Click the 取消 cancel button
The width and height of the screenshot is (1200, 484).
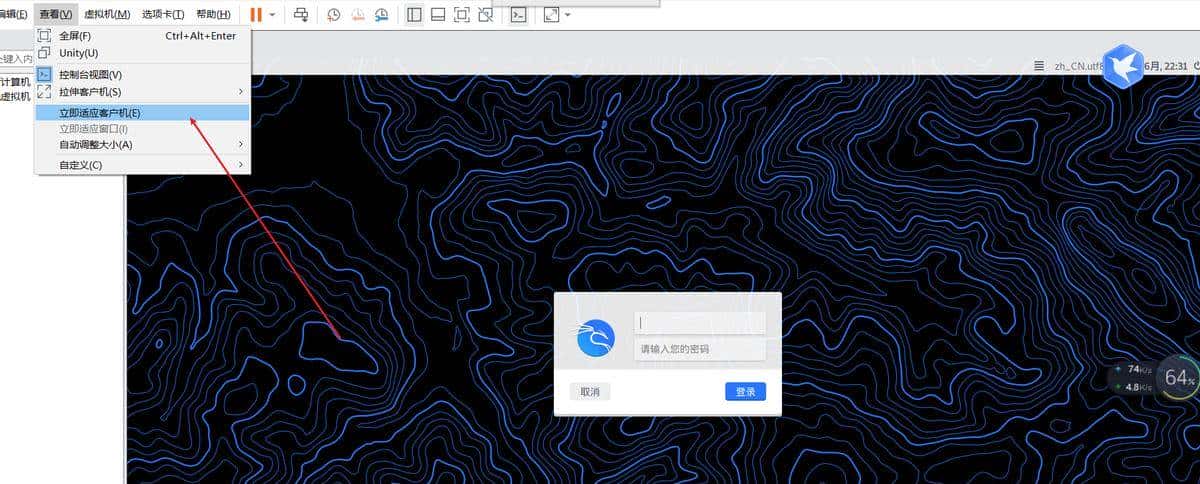(x=590, y=392)
